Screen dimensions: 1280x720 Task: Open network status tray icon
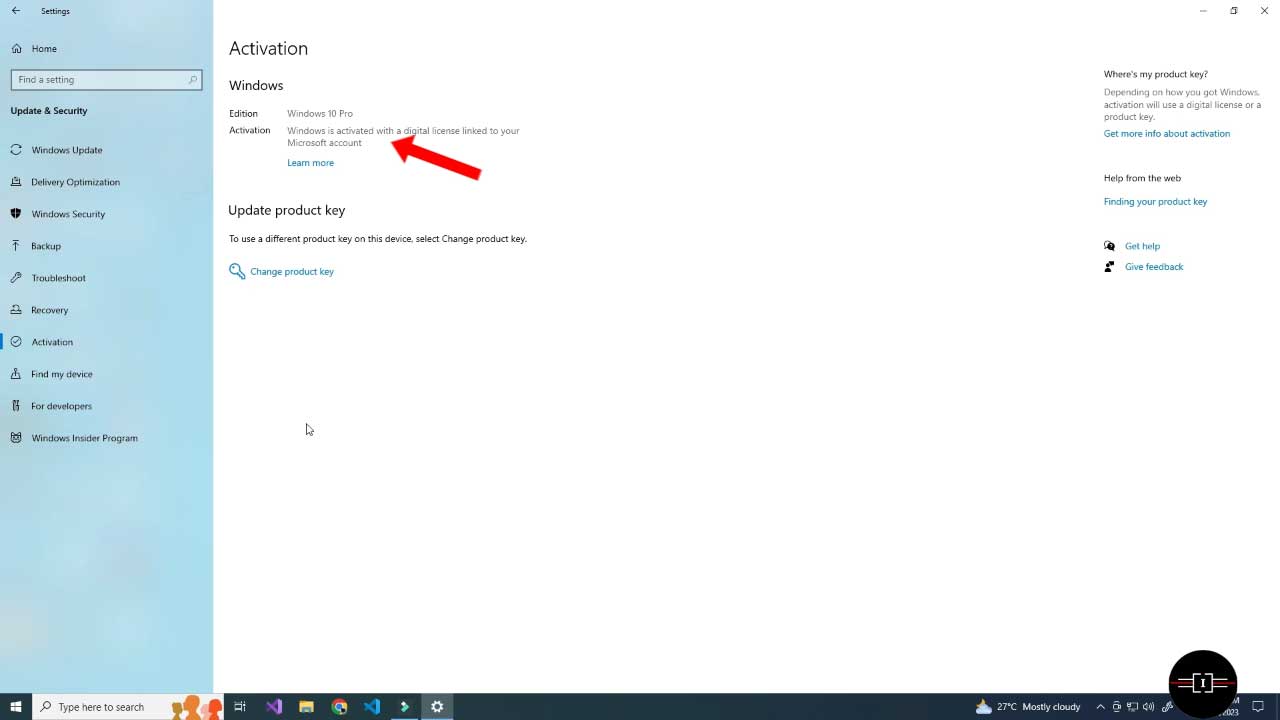1133,707
